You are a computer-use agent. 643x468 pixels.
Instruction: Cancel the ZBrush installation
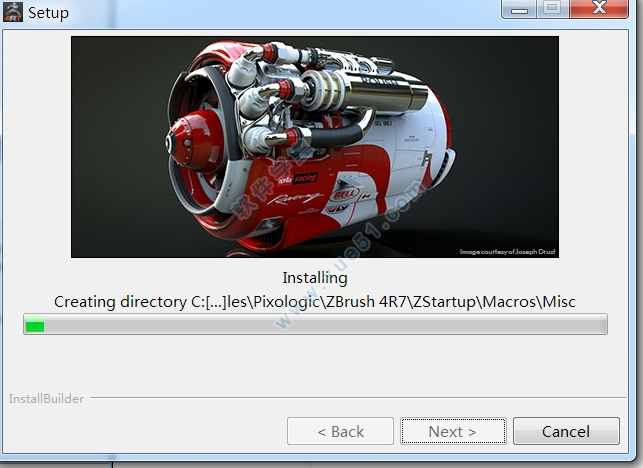pos(565,432)
